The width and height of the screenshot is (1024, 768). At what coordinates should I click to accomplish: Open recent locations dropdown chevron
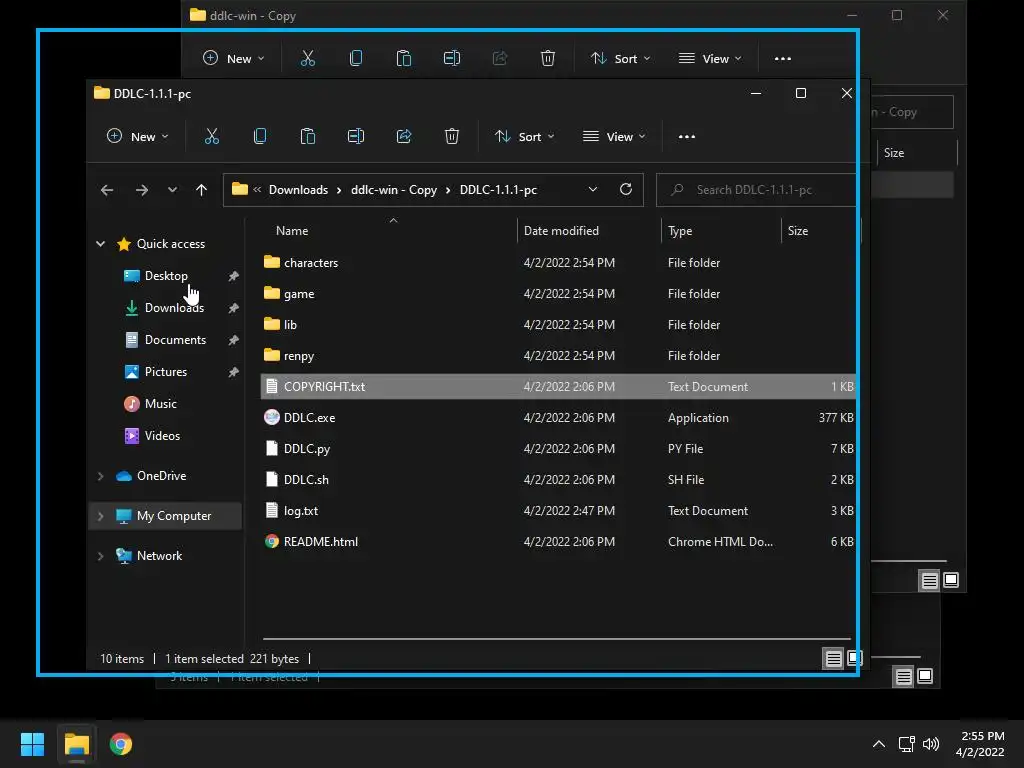172,190
